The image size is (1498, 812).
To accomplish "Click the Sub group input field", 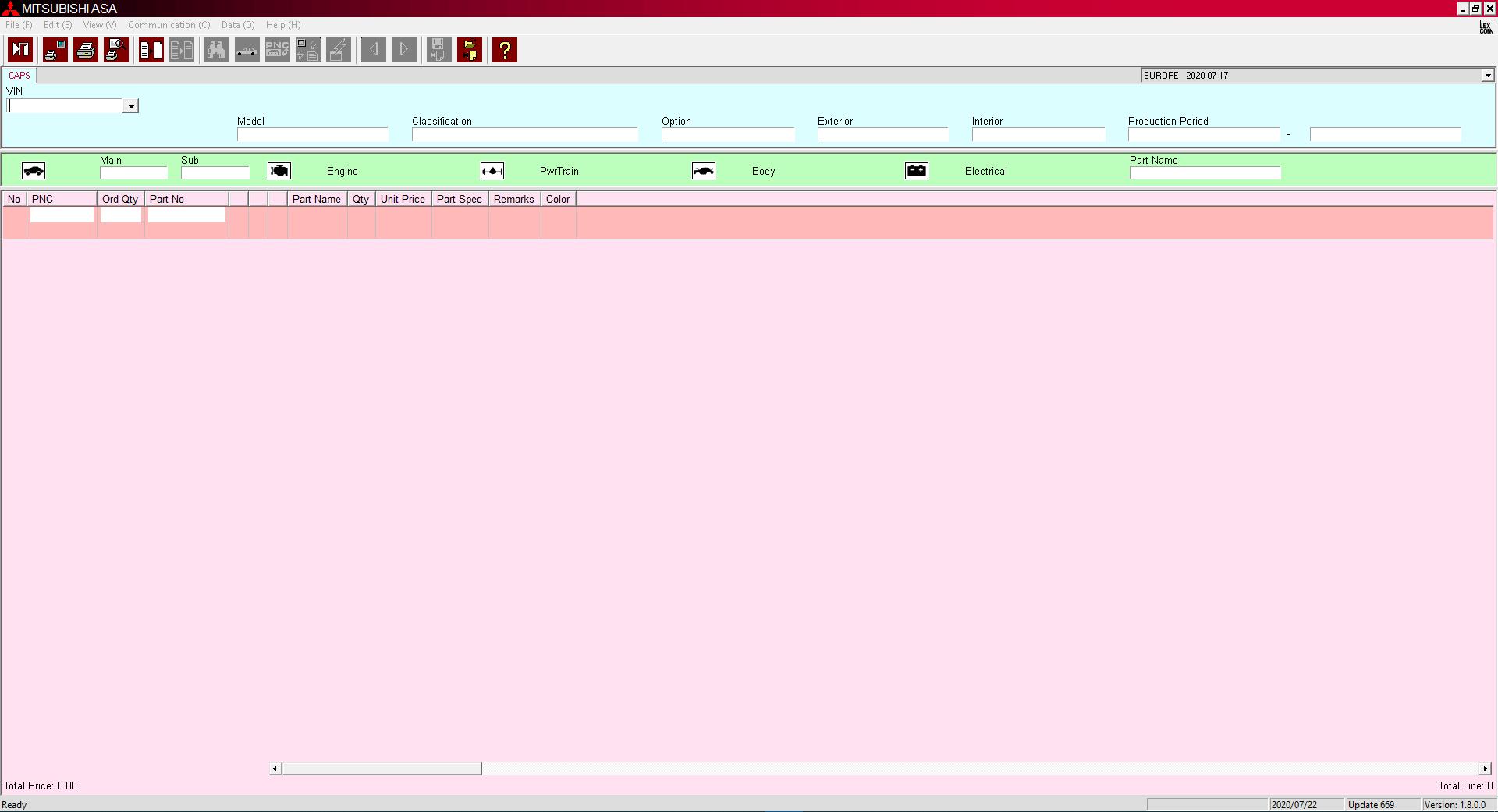I will click(215, 173).
